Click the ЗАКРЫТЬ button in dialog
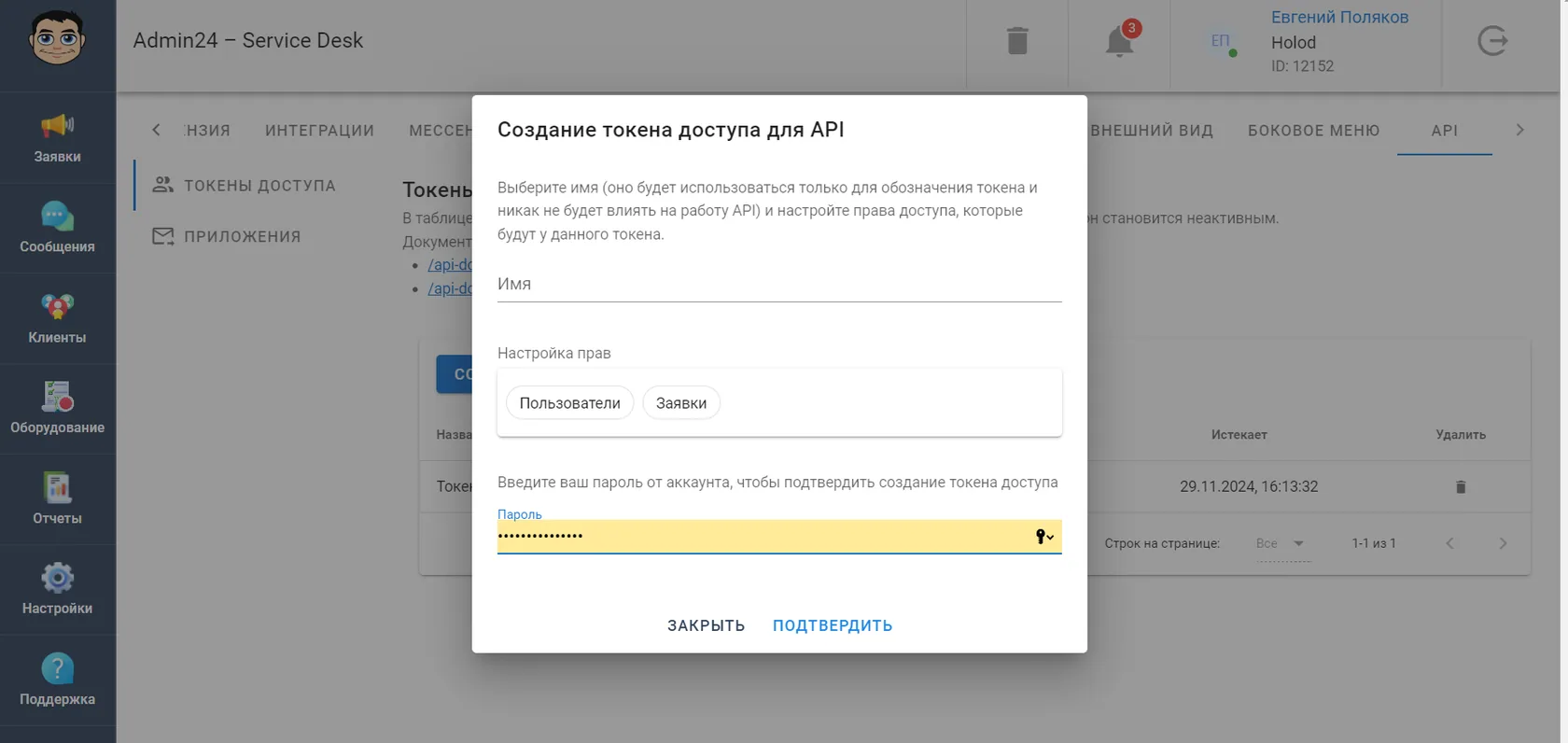The width and height of the screenshot is (1568, 743). [x=706, y=625]
